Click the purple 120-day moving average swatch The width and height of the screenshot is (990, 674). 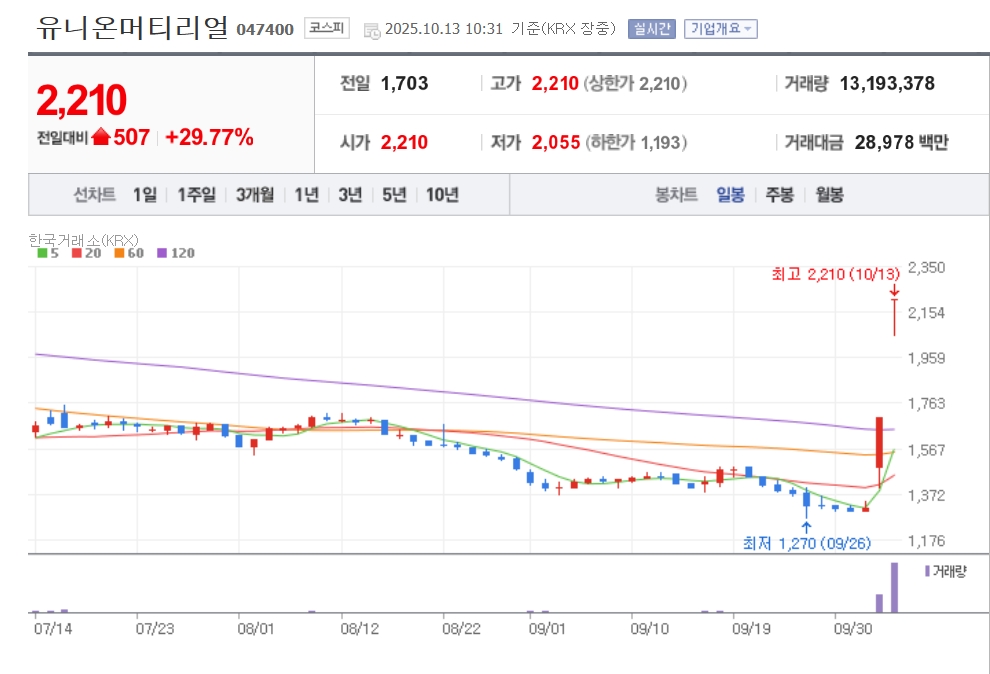(x=162, y=253)
